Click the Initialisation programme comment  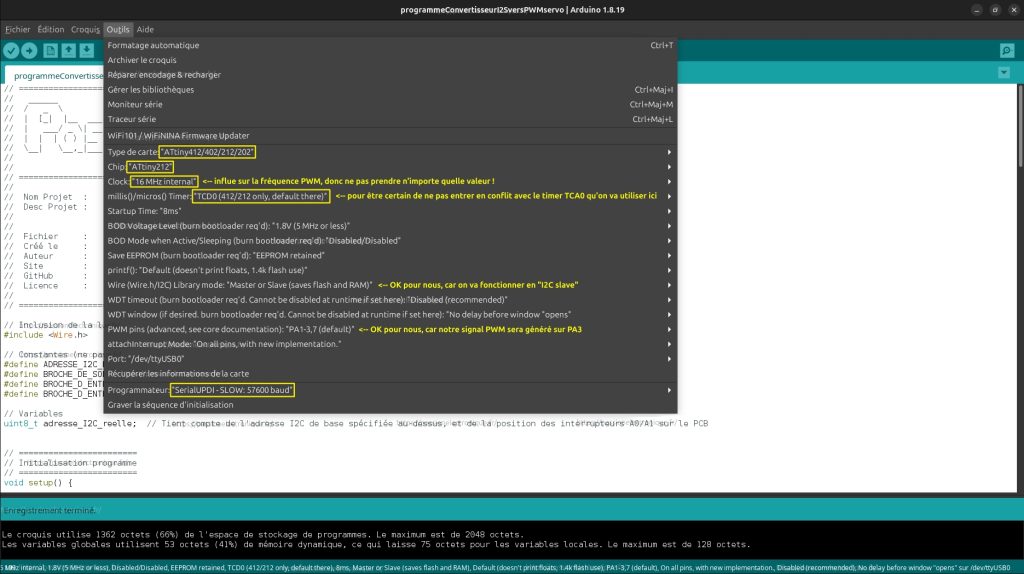click(71, 463)
